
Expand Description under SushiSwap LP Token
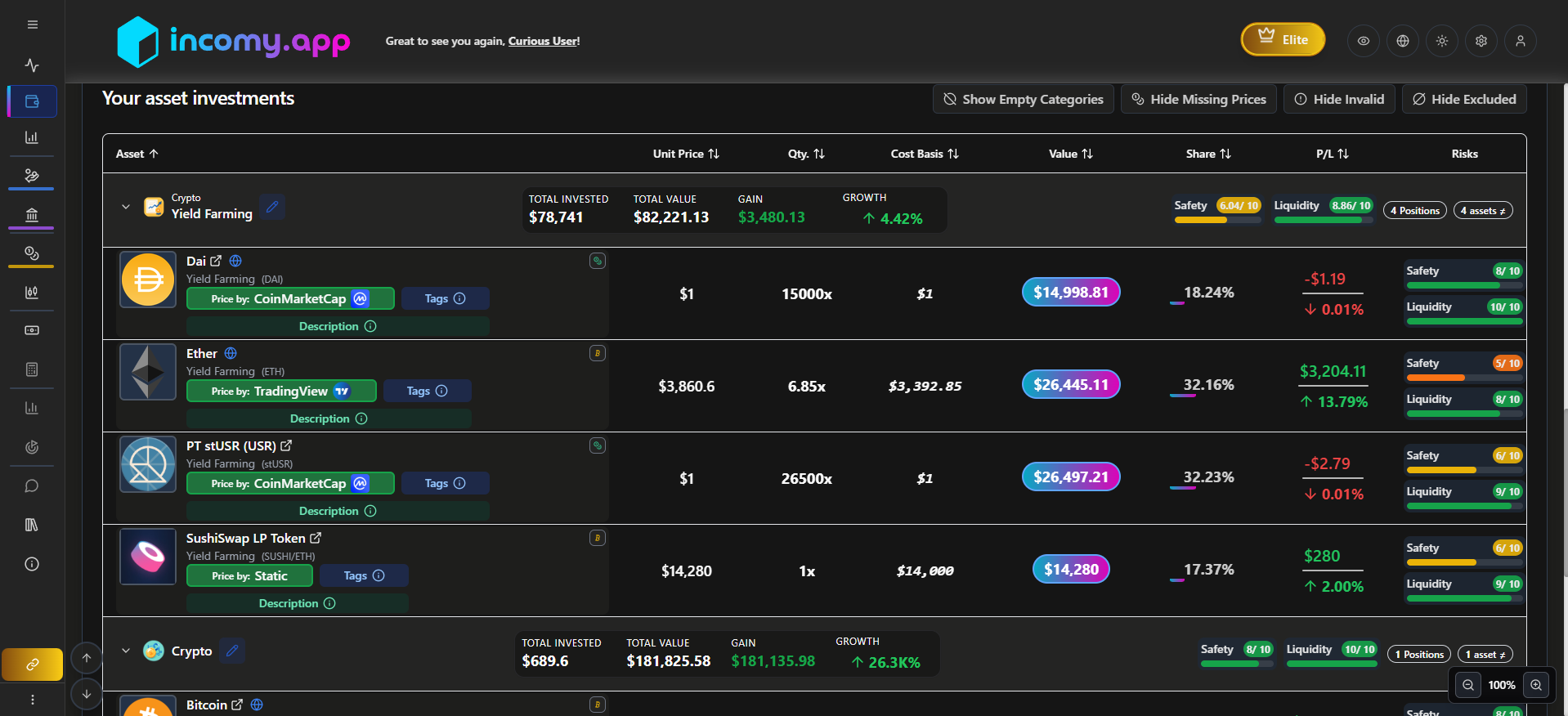[298, 603]
